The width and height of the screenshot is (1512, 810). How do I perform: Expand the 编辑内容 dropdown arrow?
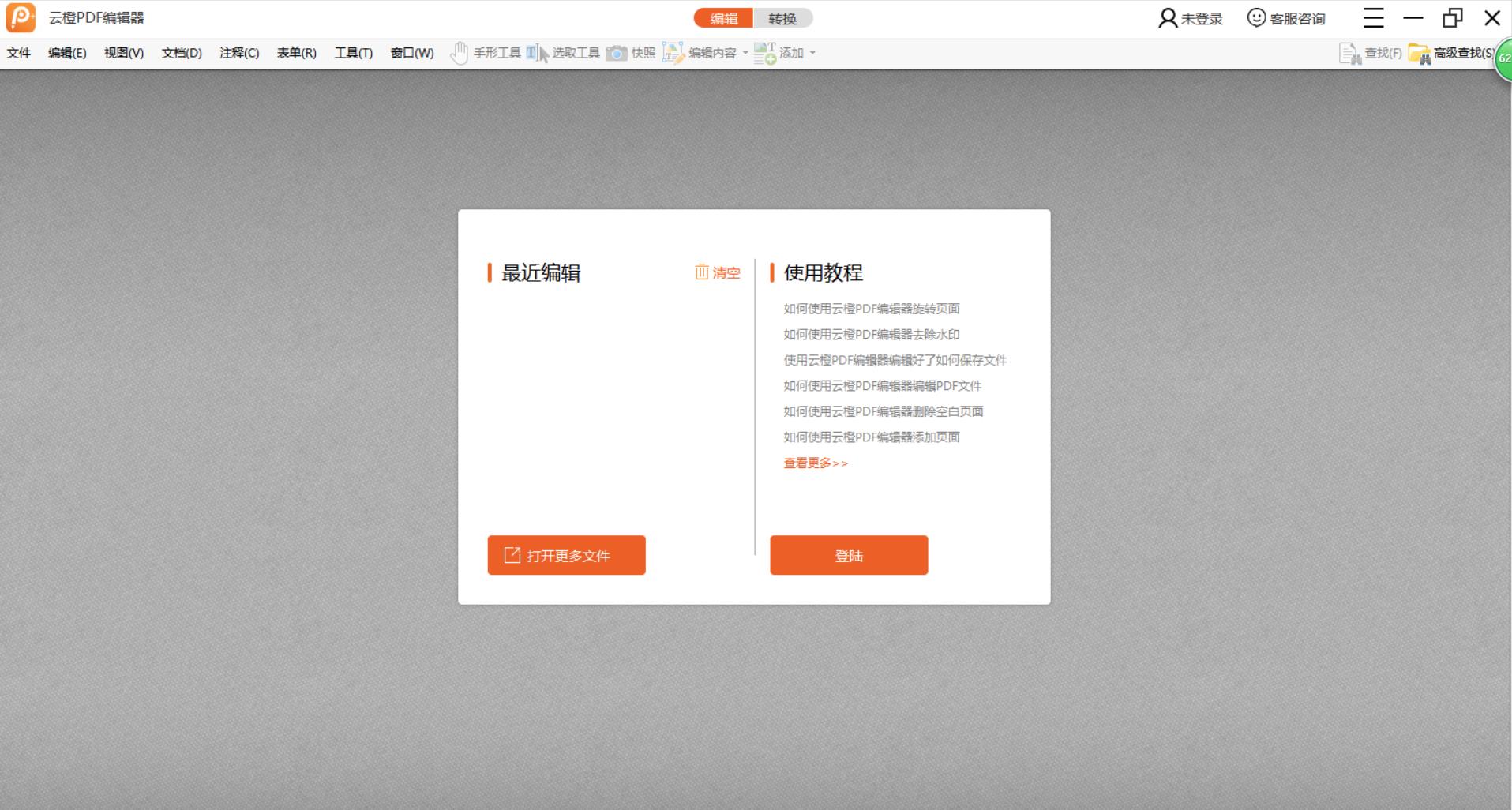745,53
